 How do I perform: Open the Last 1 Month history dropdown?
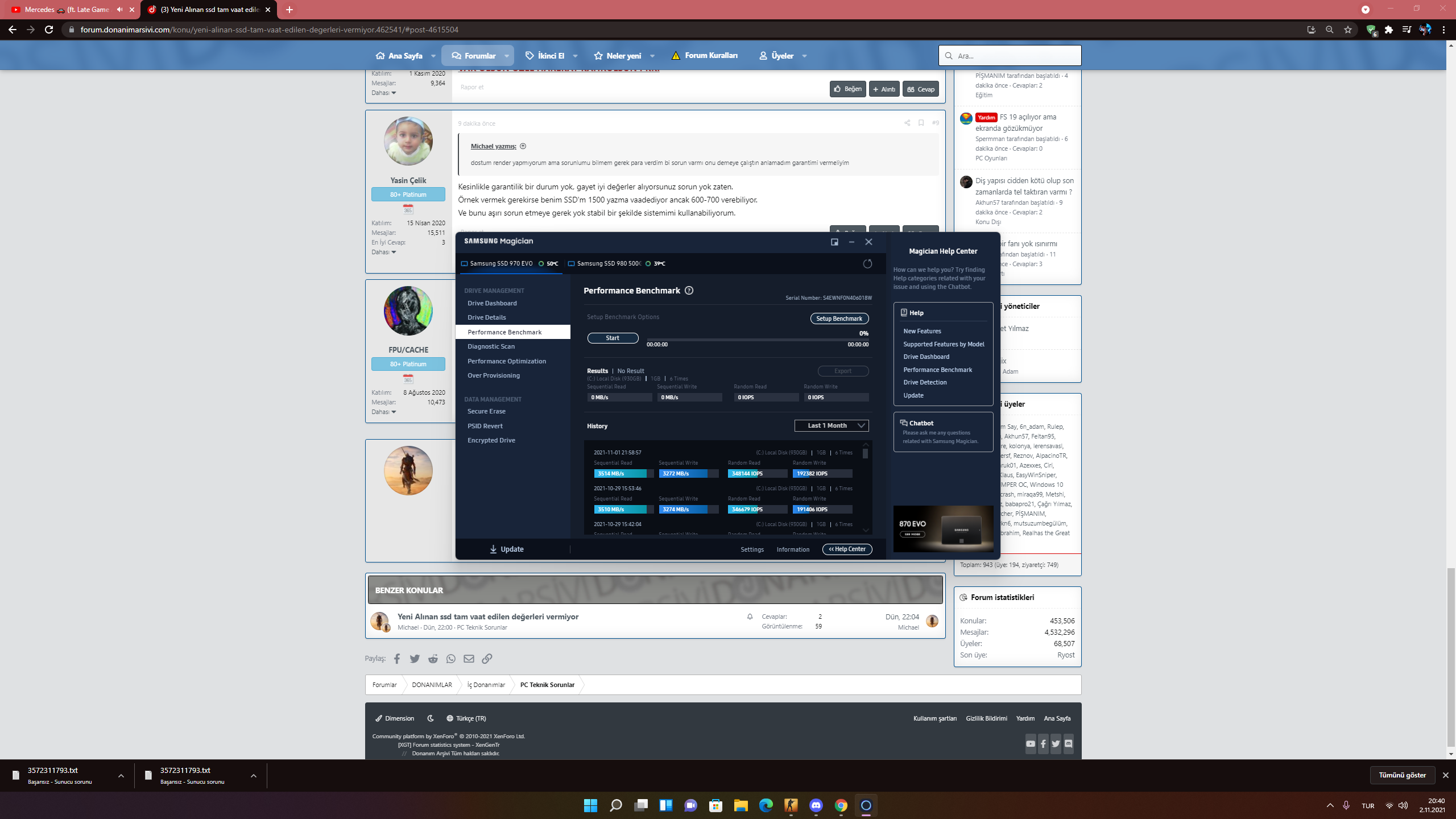pos(831,425)
